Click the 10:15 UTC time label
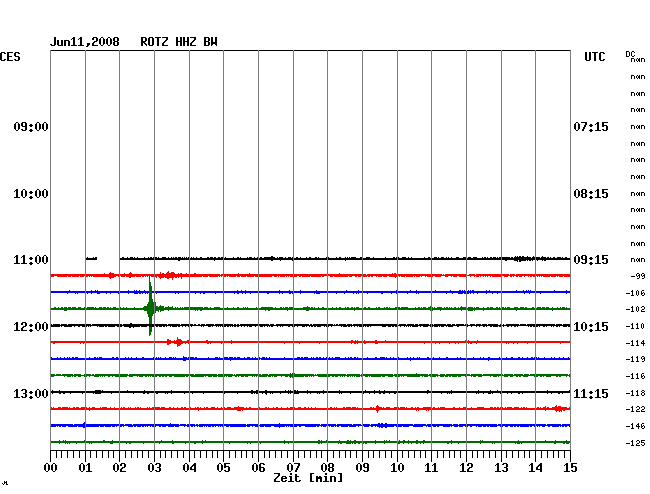 [x=591, y=327]
